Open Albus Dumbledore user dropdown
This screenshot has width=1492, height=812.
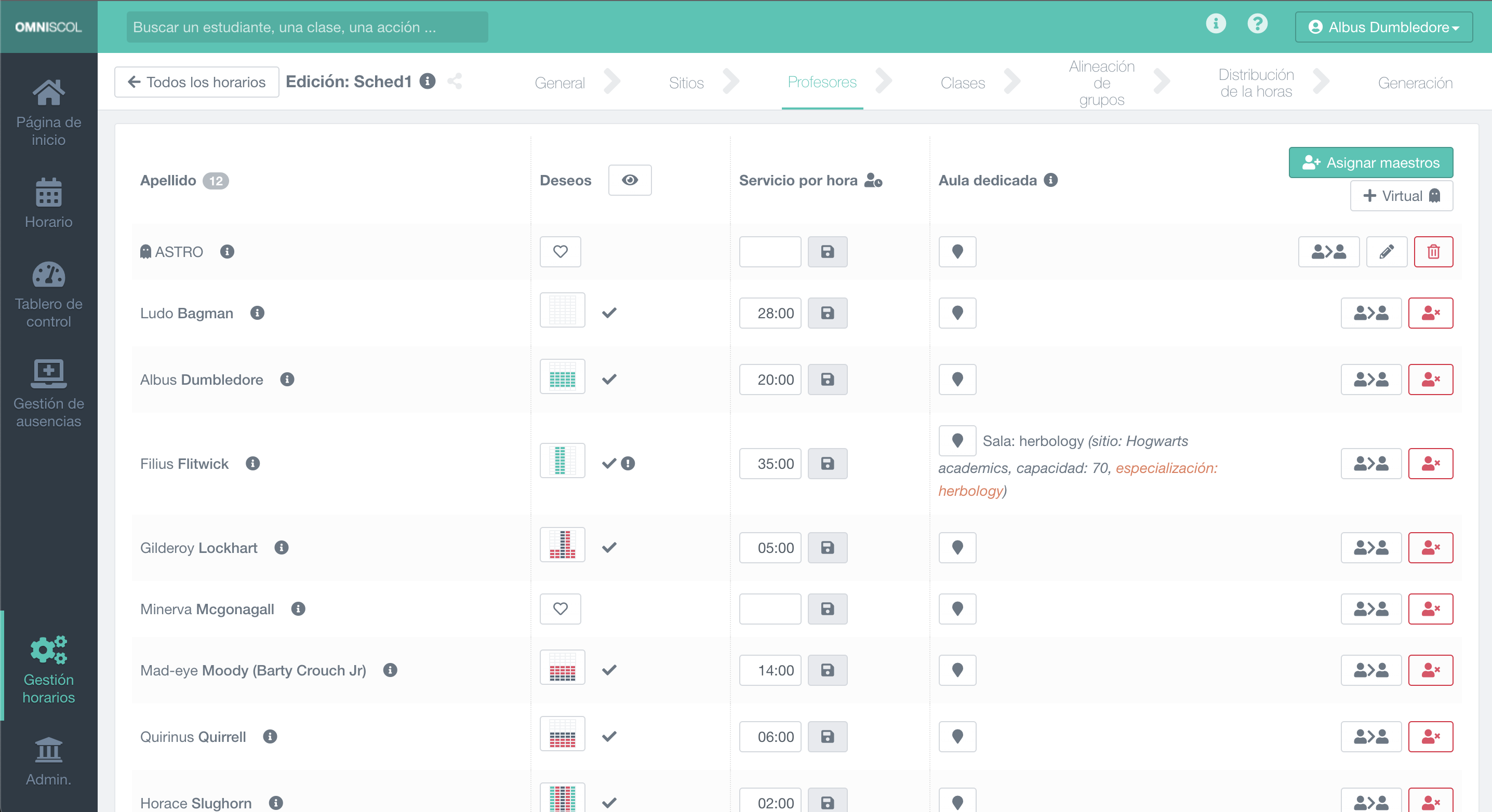click(1383, 27)
